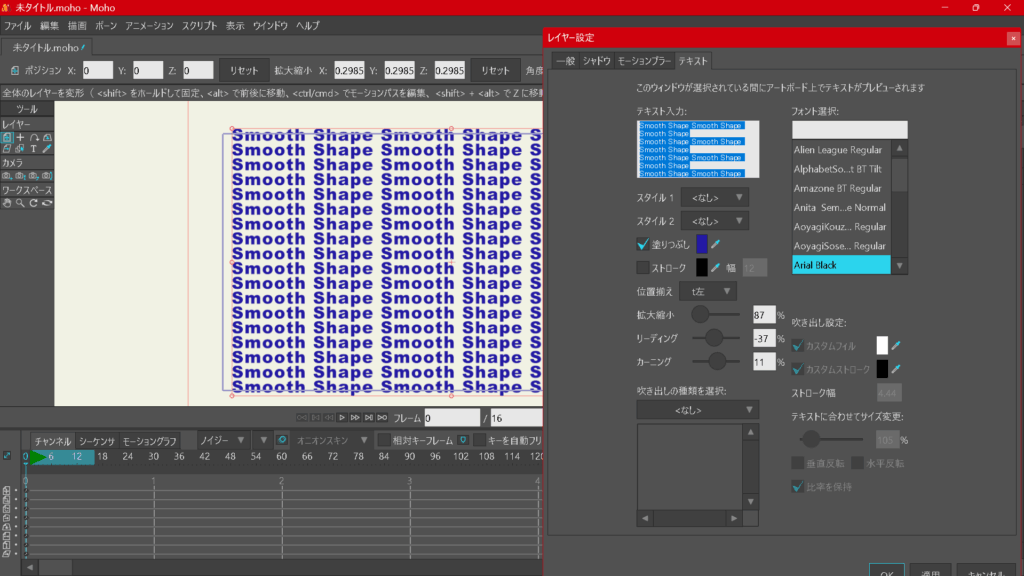Toggle the 相対キーフレーム checkbox

(x=384, y=440)
